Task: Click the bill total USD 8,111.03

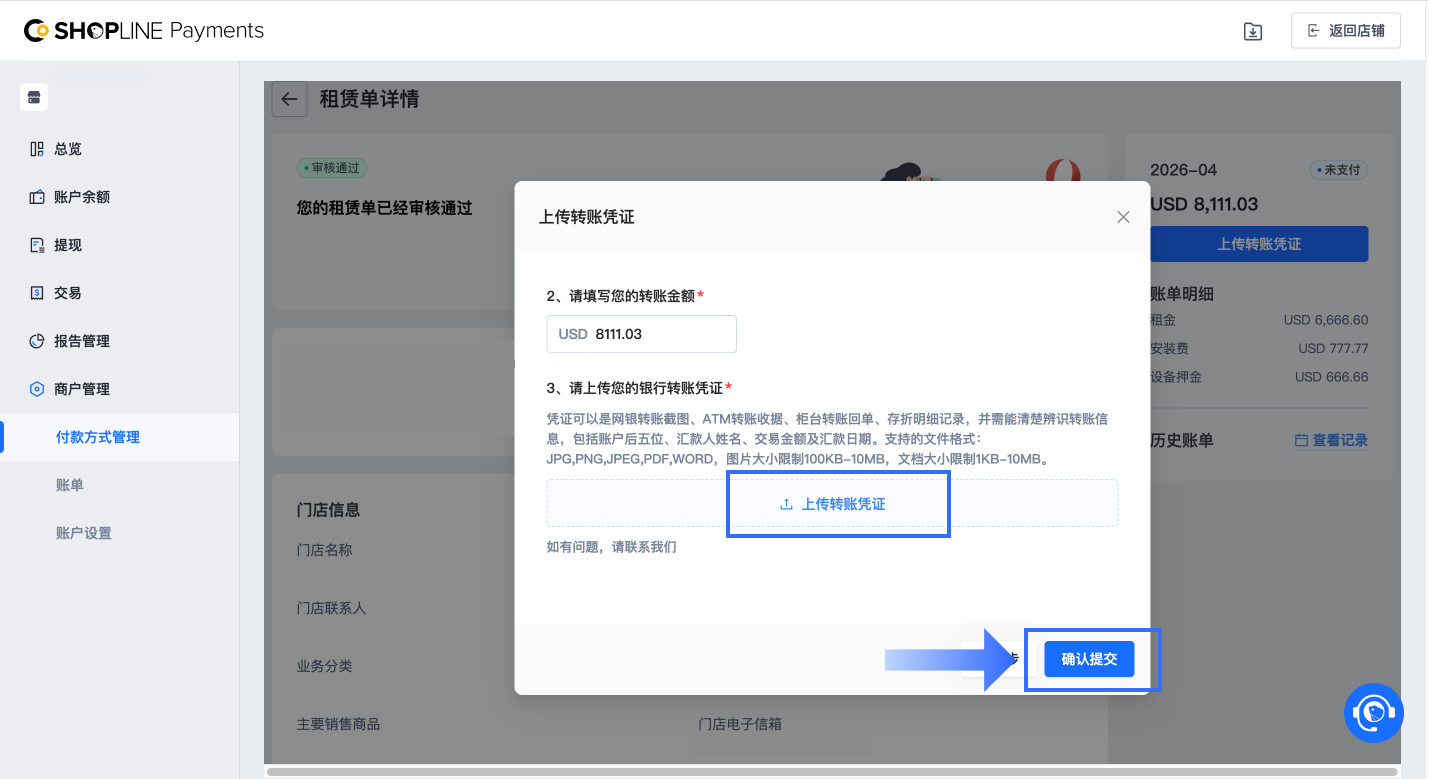Action: pos(1204,204)
